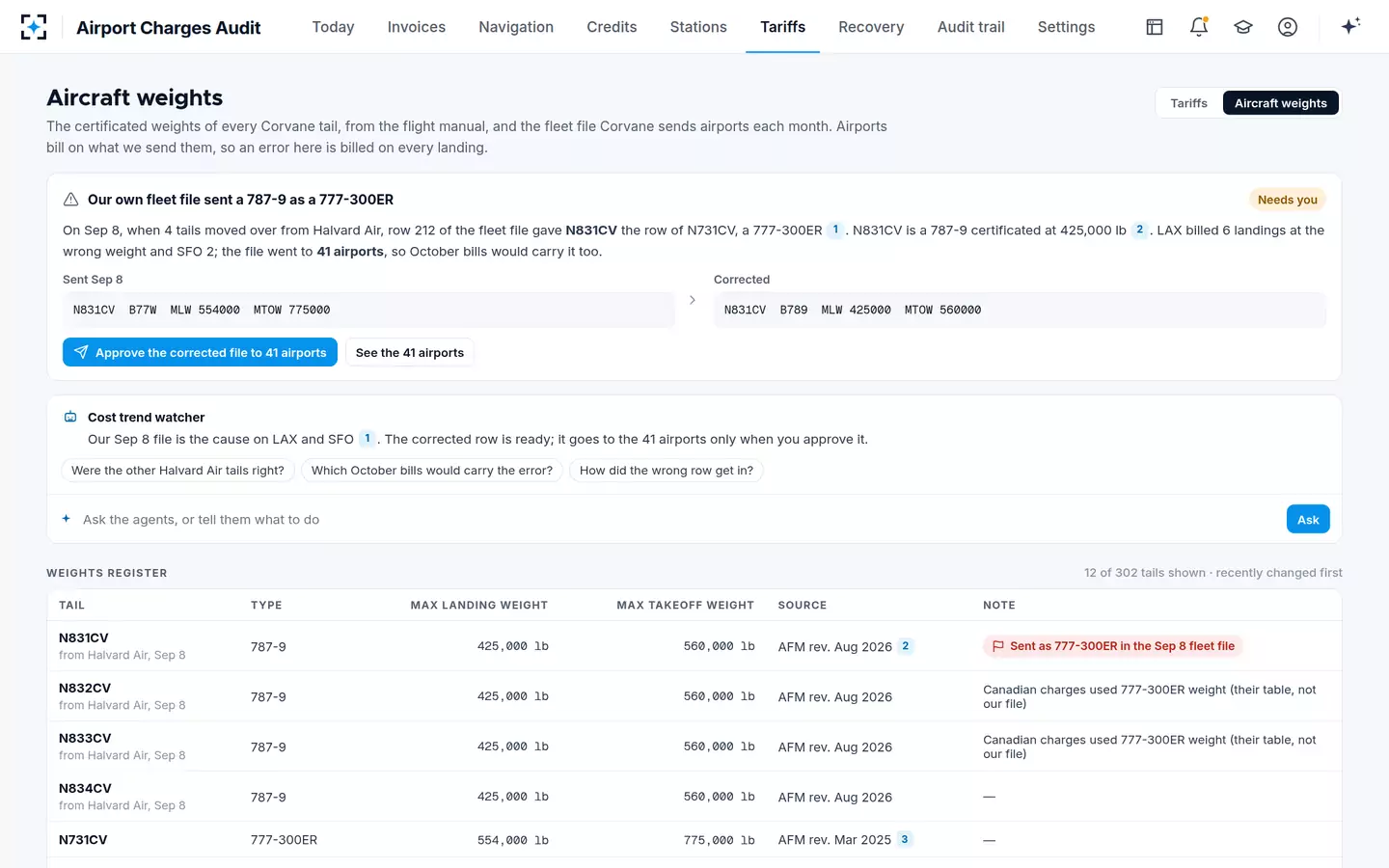The height and width of the screenshot is (868, 1389).
Task: Go to the Invoices tab
Action: click(x=417, y=27)
